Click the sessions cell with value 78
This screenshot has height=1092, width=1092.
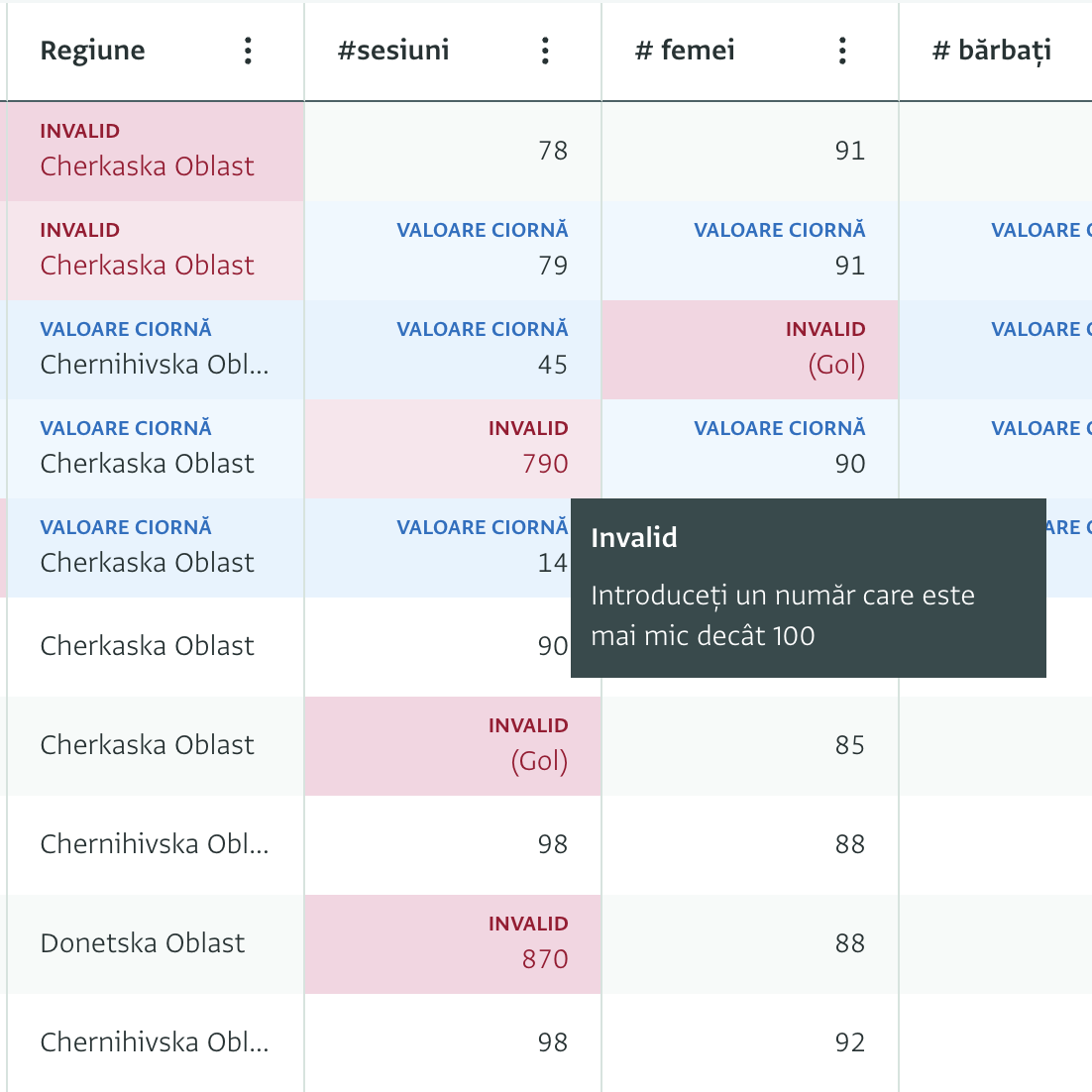453,152
